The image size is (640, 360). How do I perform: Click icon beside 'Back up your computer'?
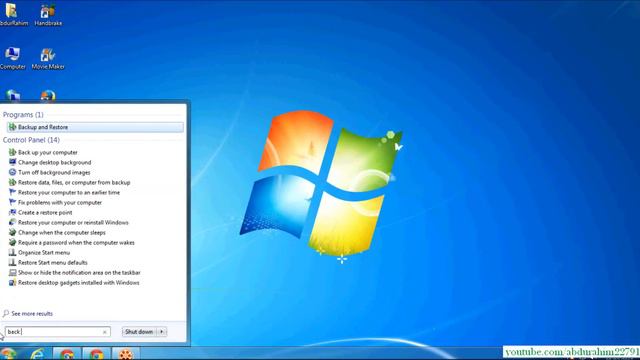pyautogui.click(x=12, y=152)
